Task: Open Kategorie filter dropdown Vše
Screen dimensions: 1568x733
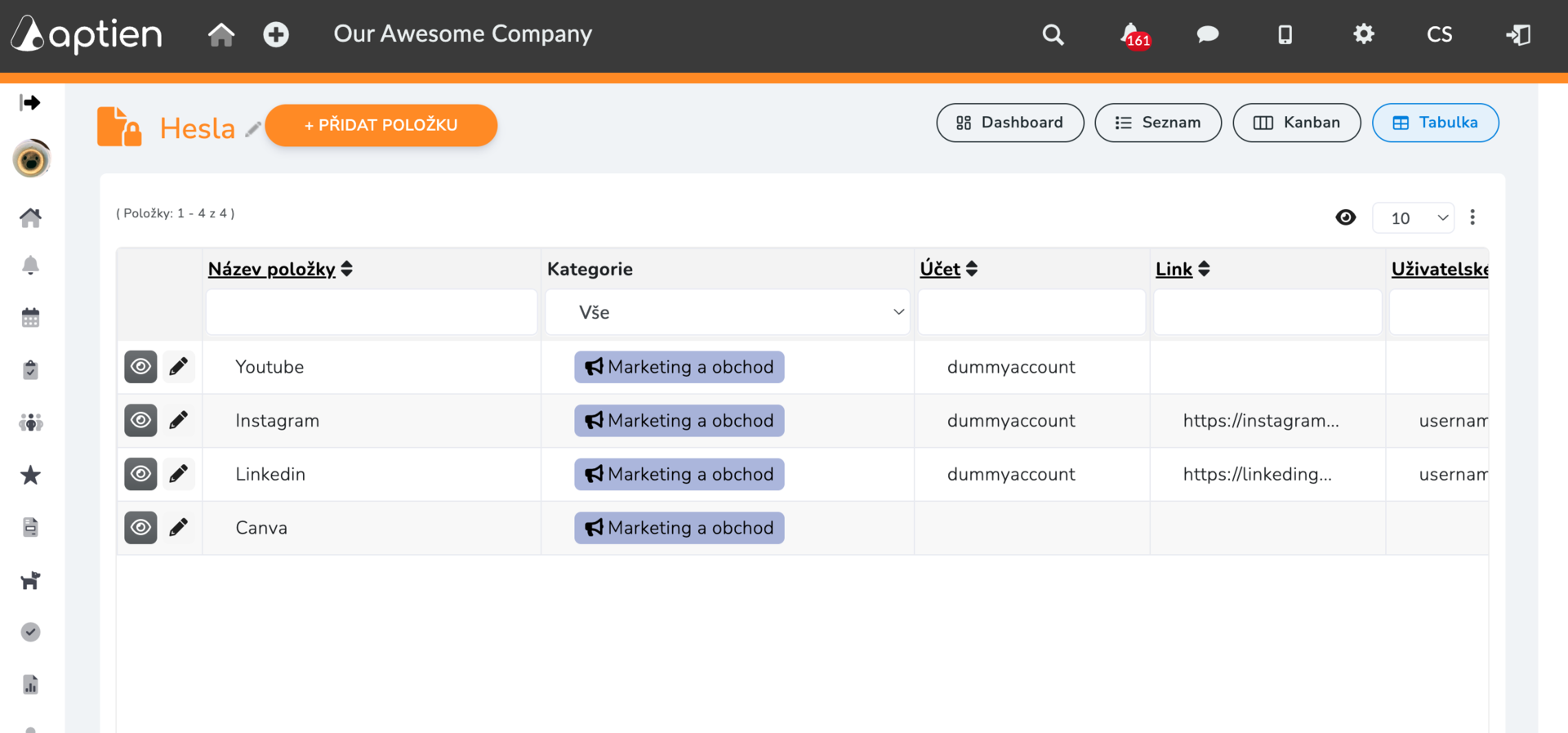Action: [x=728, y=312]
